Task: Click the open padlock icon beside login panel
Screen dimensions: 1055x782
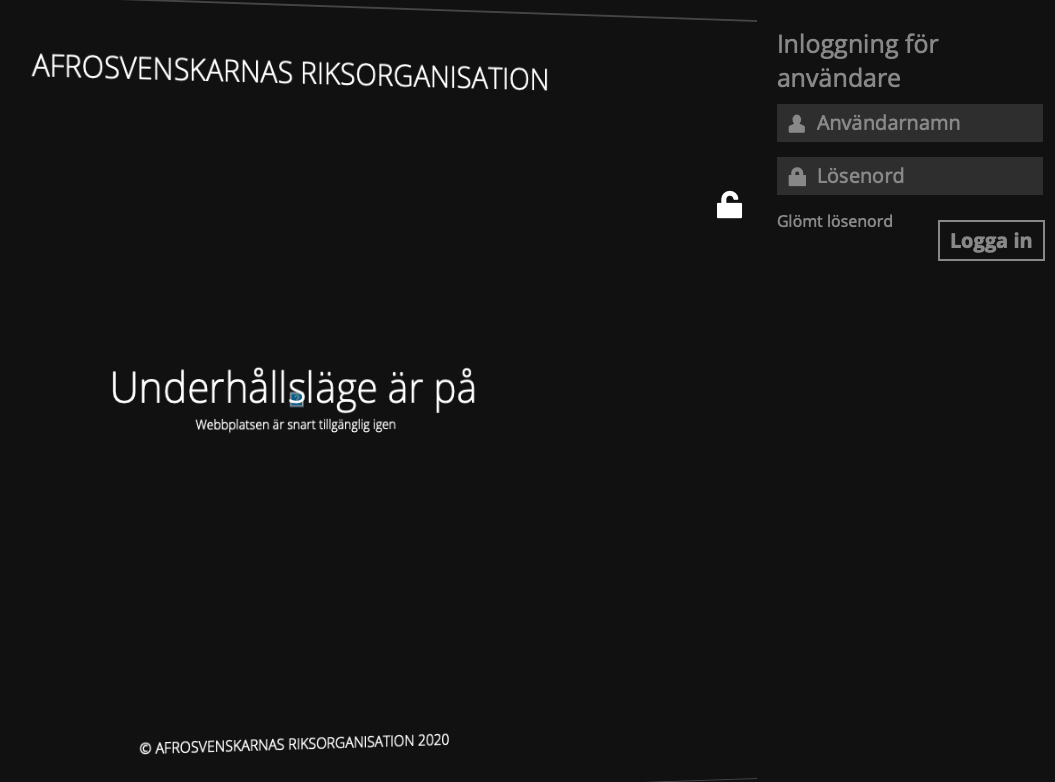Action: click(729, 205)
